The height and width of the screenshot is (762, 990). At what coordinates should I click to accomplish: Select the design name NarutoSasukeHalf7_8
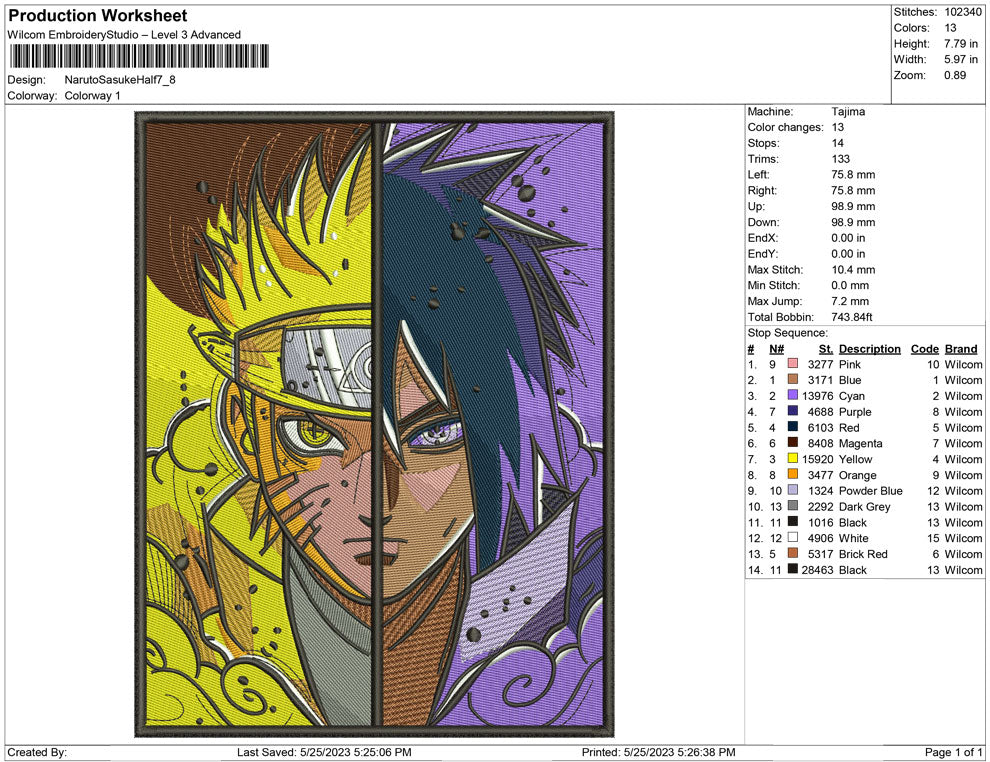pos(120,81)
